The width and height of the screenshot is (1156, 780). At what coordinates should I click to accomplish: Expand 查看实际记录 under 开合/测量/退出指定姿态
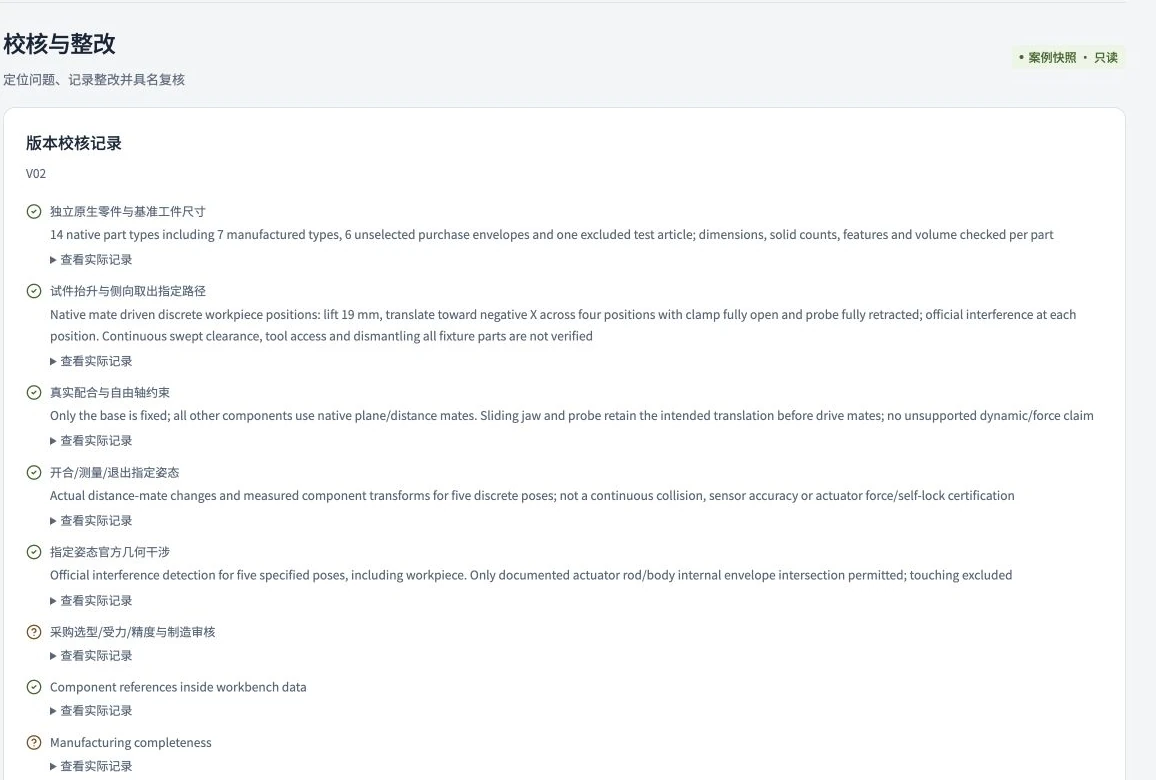91,520
